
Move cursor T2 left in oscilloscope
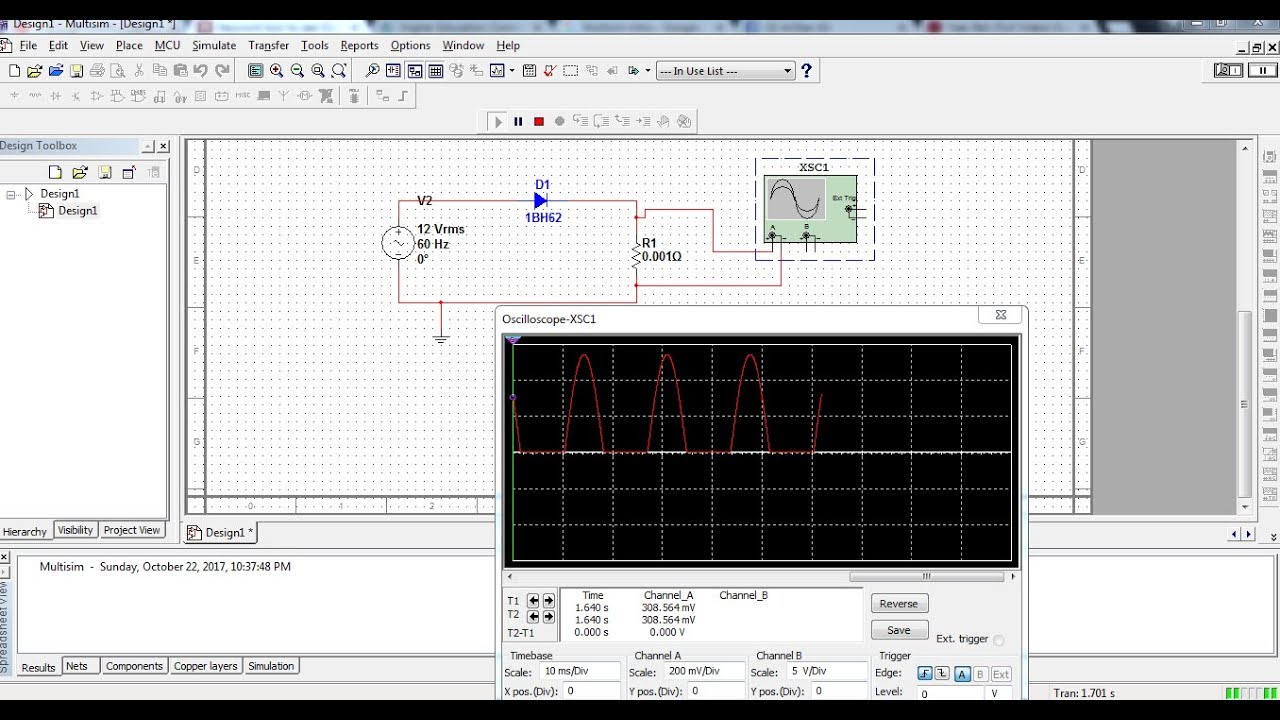click(533, 617)
